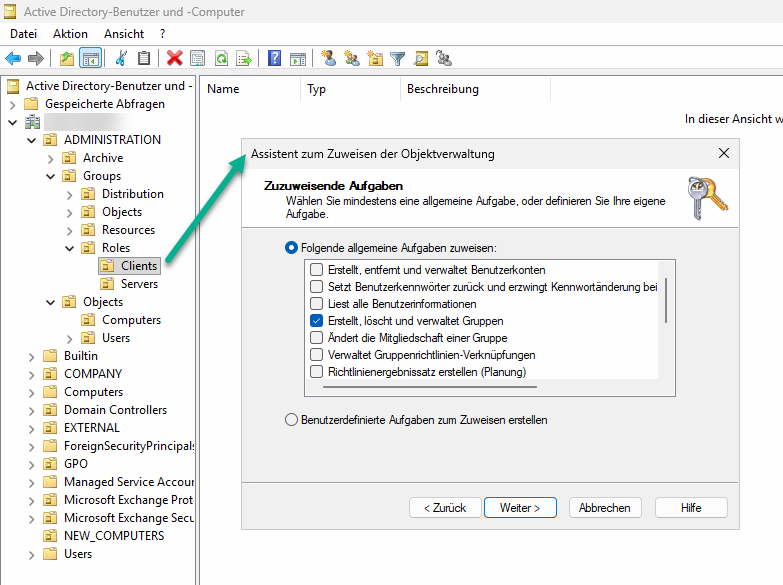Collapse the ADMINISTRATION tree node

31,140
